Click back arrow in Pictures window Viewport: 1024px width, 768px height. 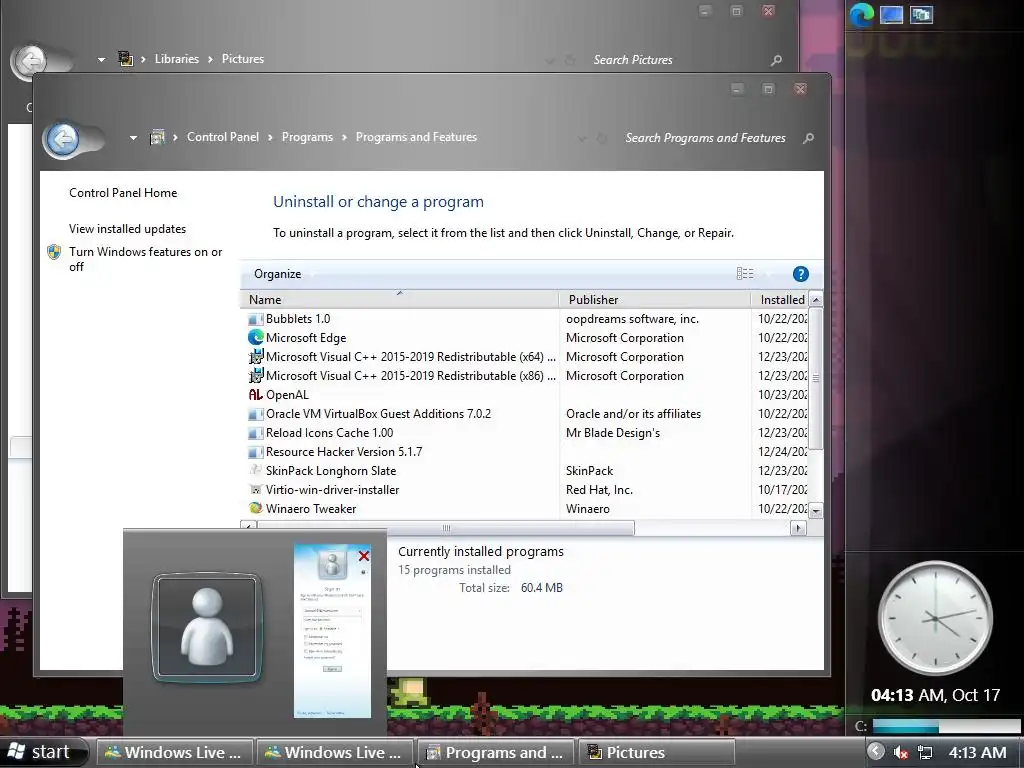point(29,61)
